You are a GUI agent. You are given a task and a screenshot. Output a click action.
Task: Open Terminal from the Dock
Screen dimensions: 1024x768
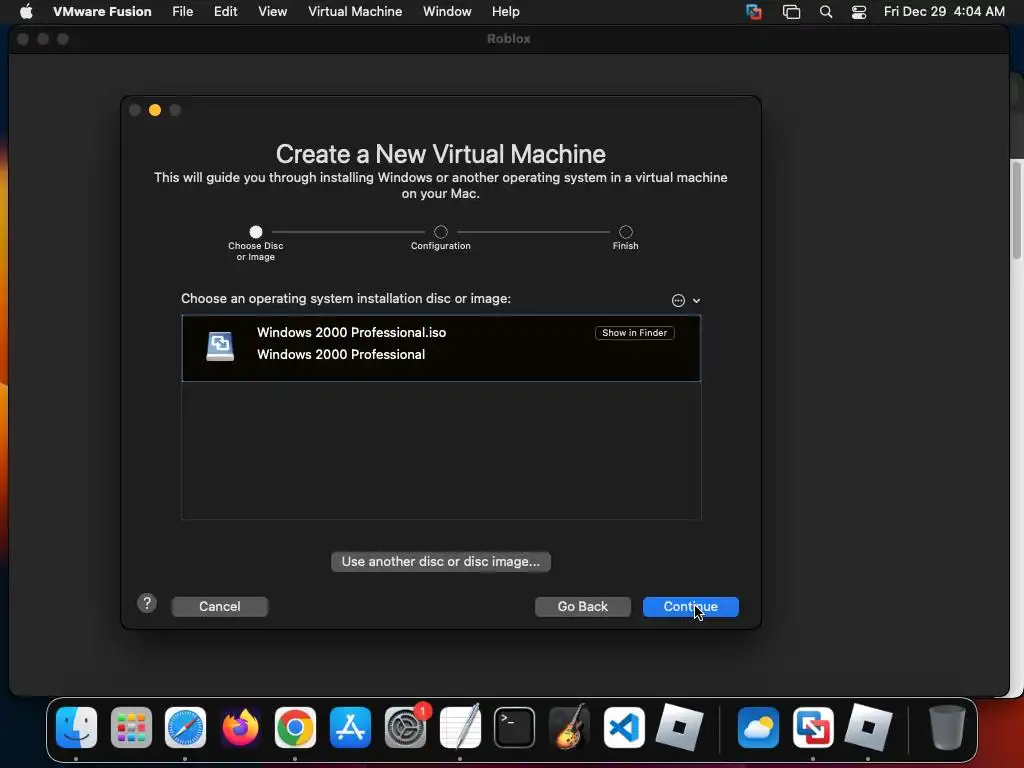point(515,728)
